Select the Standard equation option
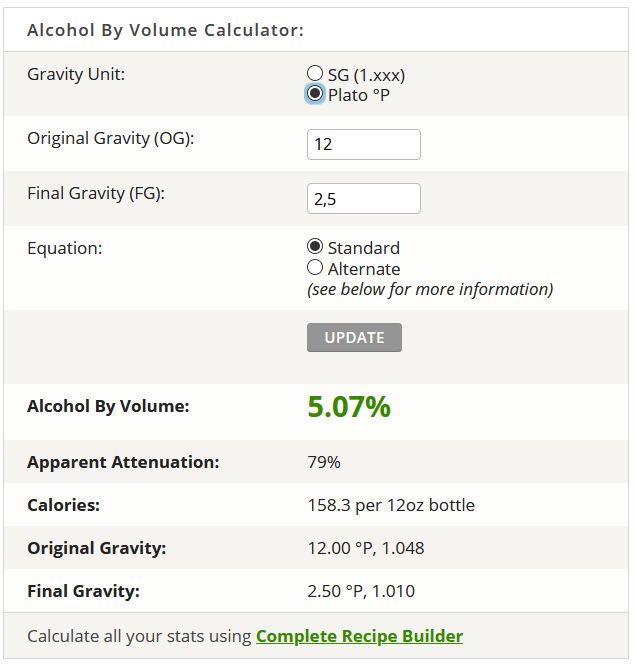Viewport: 635px width, 669px height. pyautogui.click(x=315, y=247)
